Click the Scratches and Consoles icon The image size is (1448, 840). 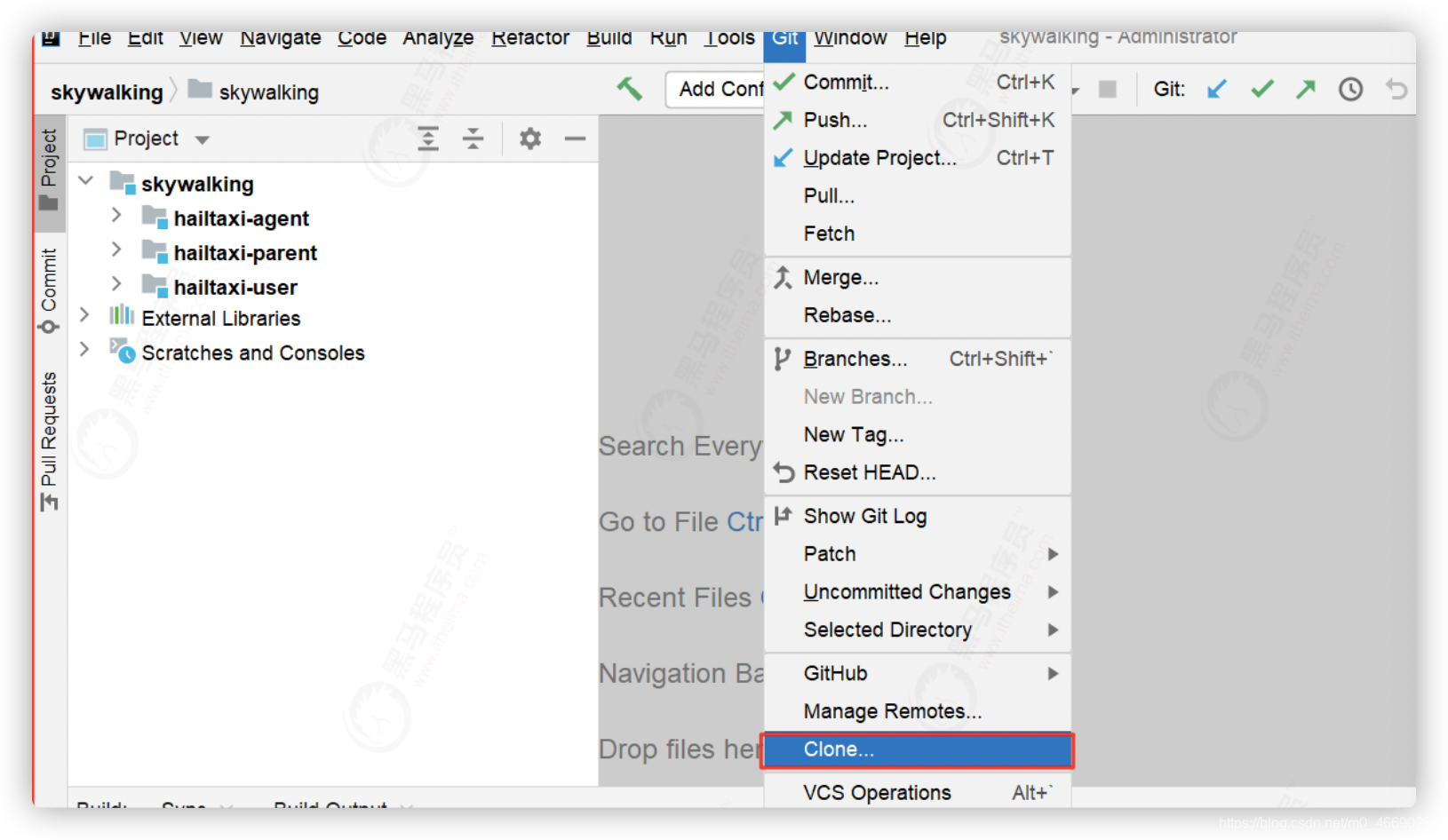pyautogui.click(x=123, y=351)
